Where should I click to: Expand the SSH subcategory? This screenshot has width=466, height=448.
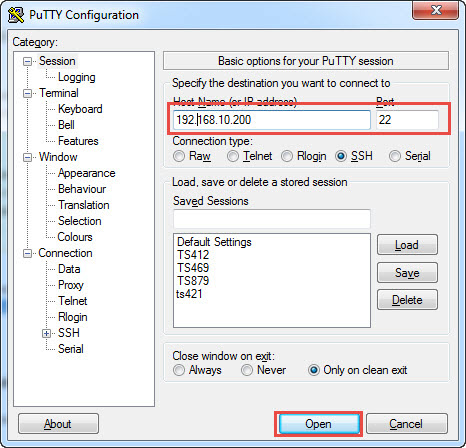pyautogui.click(x=46, y=333)
